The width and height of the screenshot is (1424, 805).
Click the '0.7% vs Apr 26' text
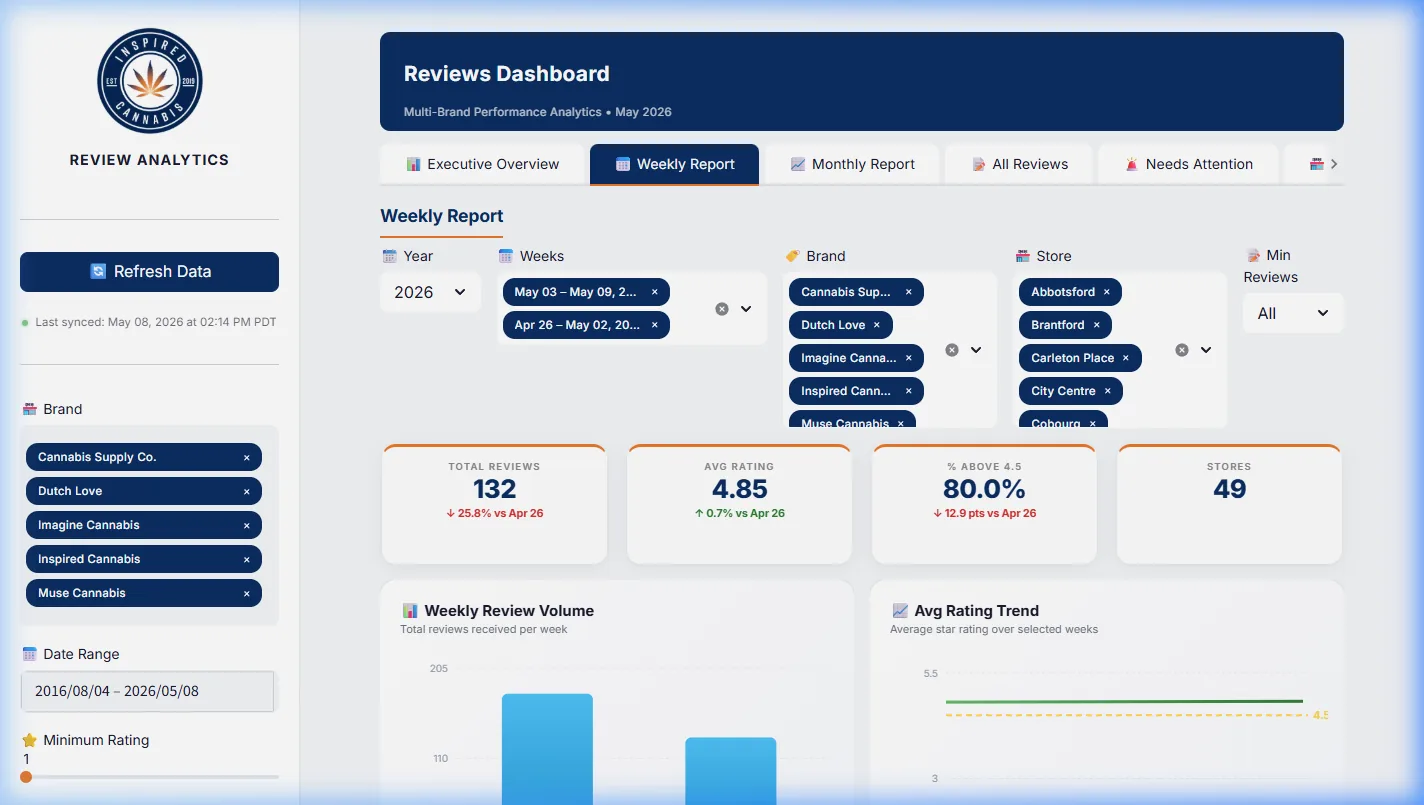[739, 513]
